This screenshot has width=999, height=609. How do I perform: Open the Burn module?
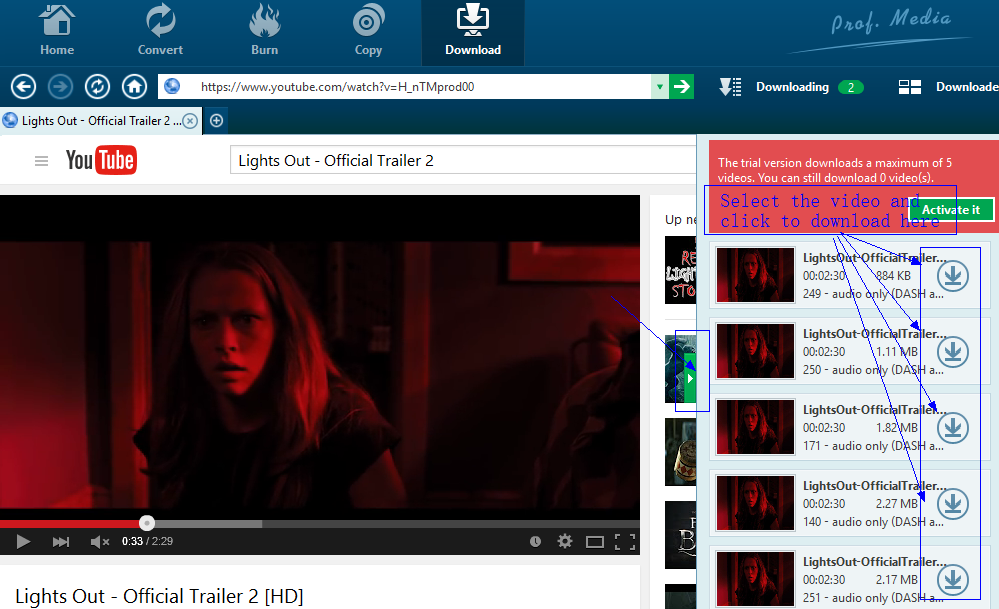(264, 30)
